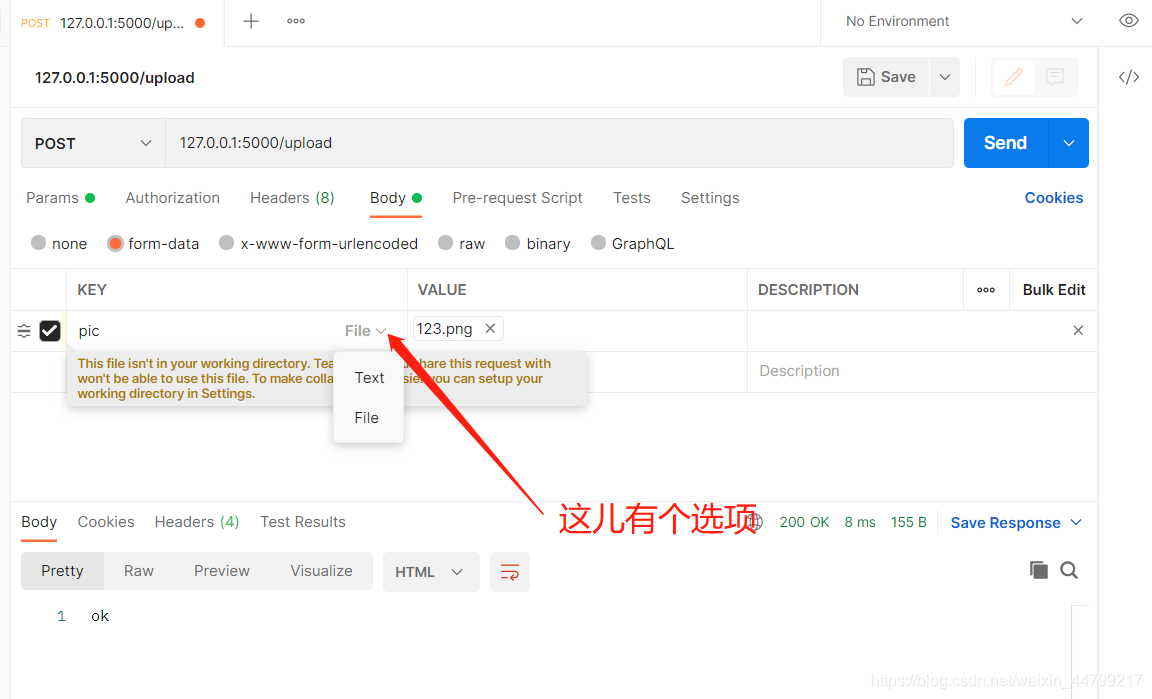
Task: Open the HTML response format dropdown
Action: [430, 571]
